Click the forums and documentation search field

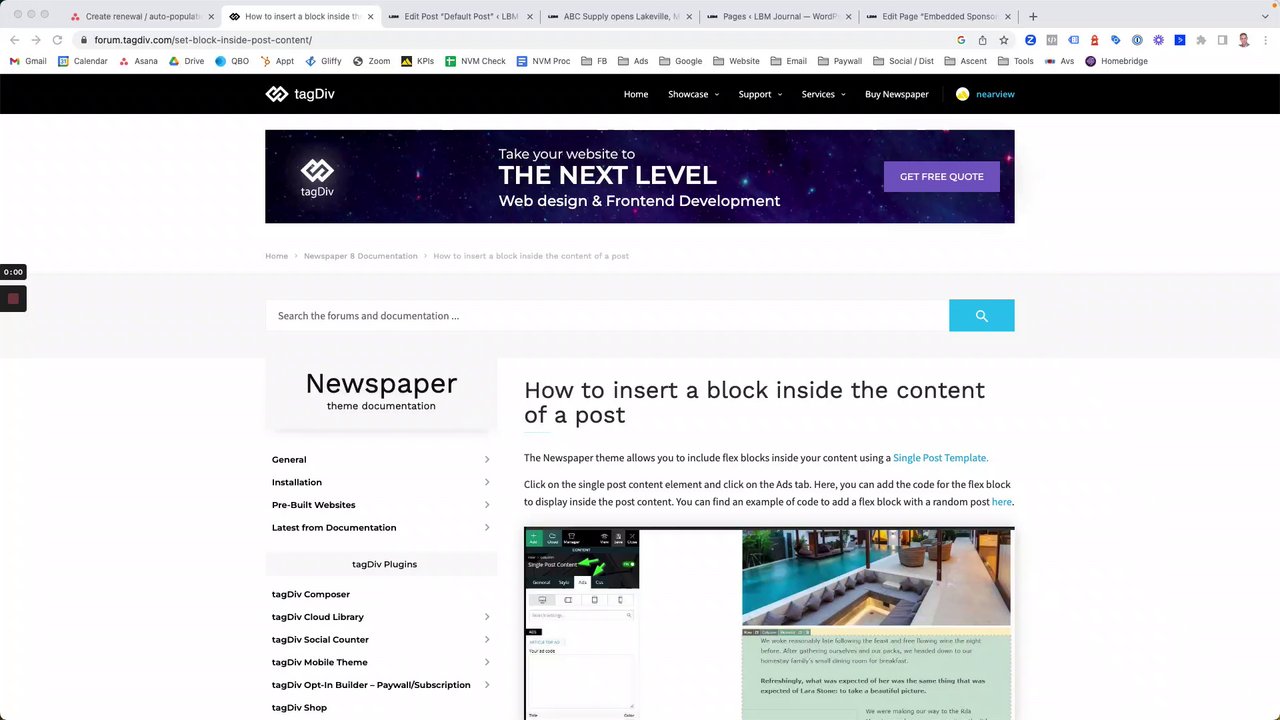point(607,315)
